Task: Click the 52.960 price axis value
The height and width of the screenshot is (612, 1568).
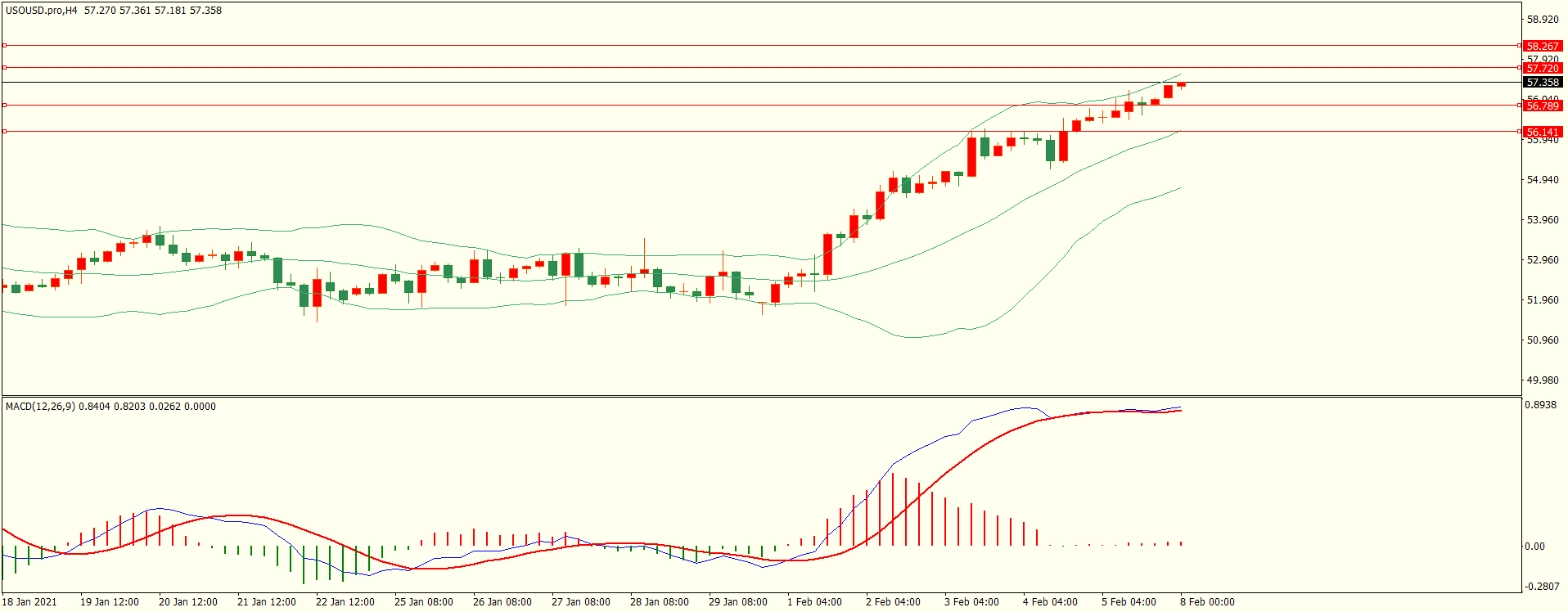Action: click(1543, 260)
